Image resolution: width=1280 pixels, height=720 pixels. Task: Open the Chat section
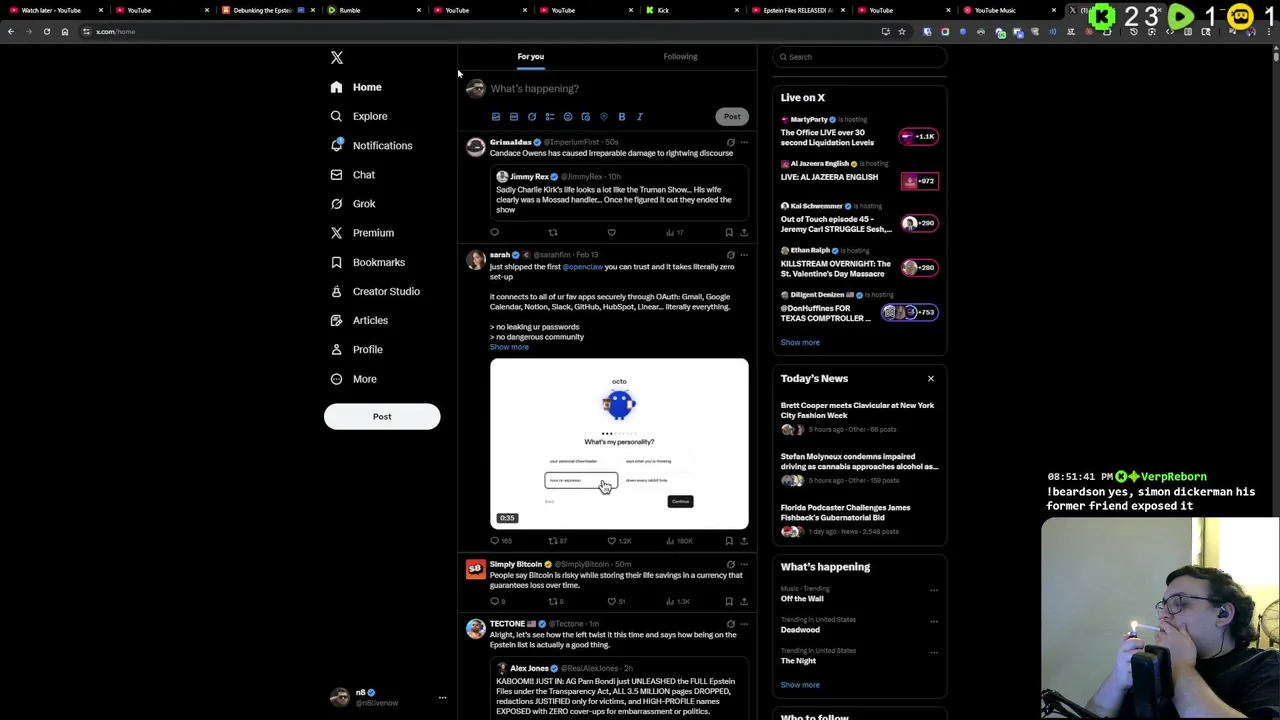pyautogui.click(x=353, y=175)
